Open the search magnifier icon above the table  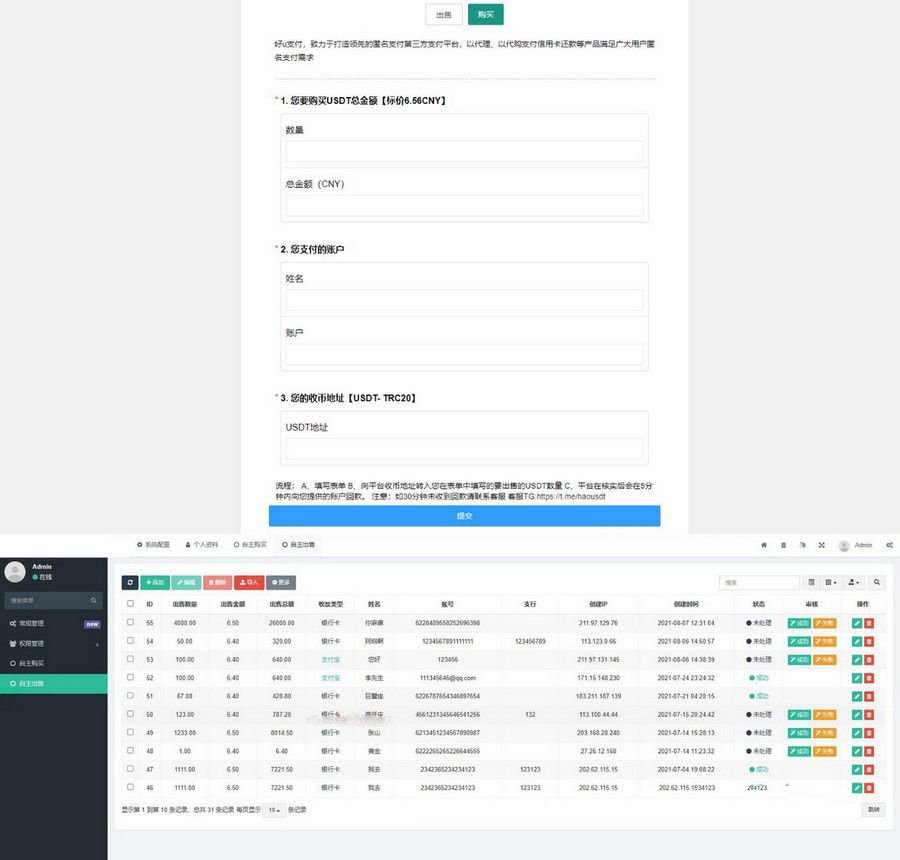coord(877,582)
